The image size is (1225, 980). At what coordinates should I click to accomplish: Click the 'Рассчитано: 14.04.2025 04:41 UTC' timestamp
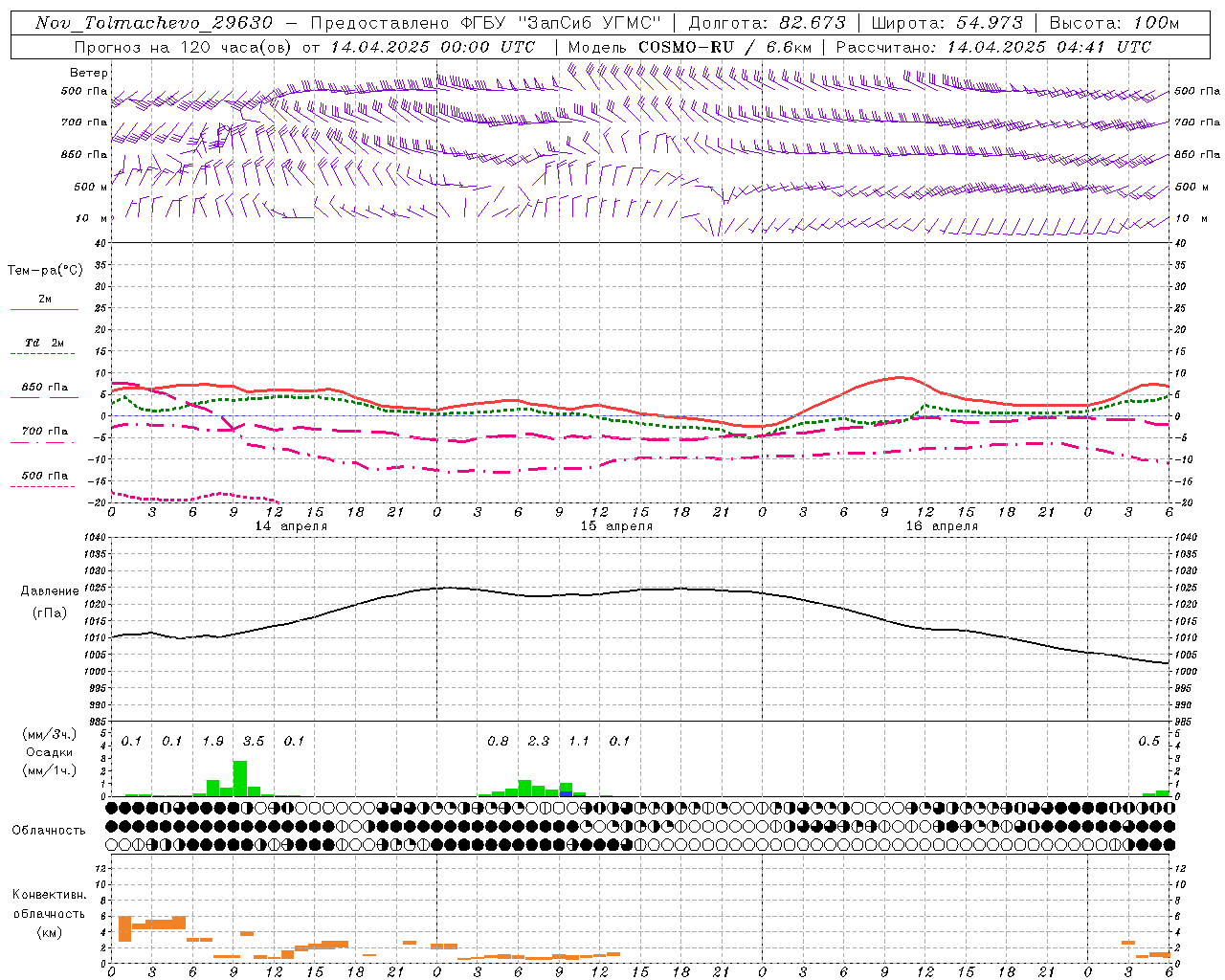[x=993, y=47]
